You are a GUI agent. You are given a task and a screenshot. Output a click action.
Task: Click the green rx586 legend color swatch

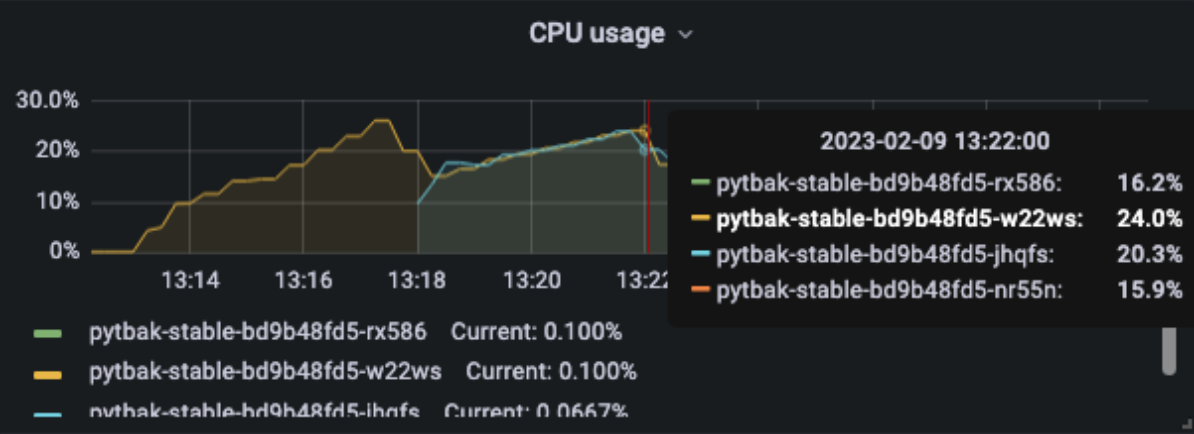pos(48,333)
